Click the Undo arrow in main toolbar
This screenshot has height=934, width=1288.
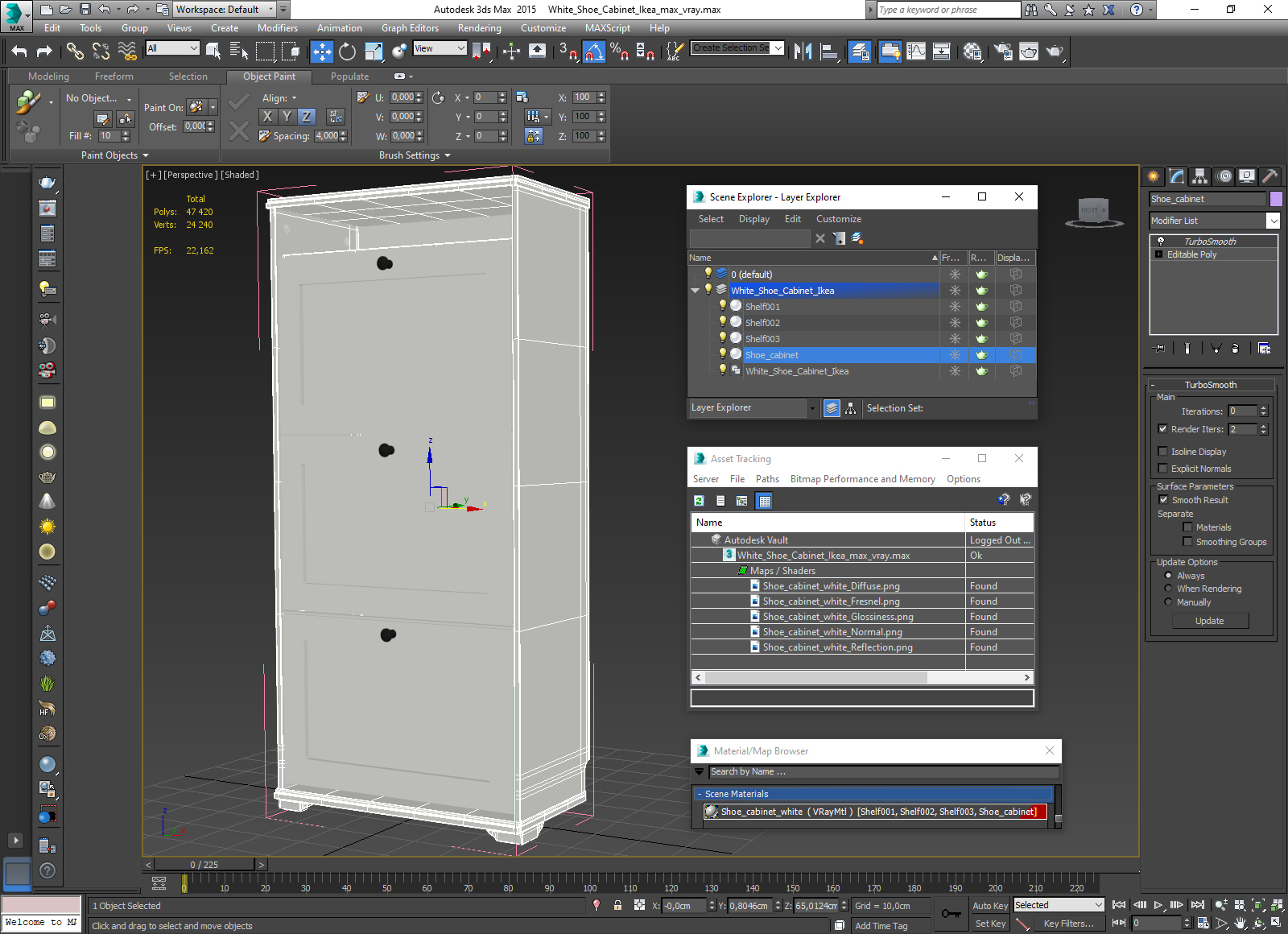(x=19, y=52)
